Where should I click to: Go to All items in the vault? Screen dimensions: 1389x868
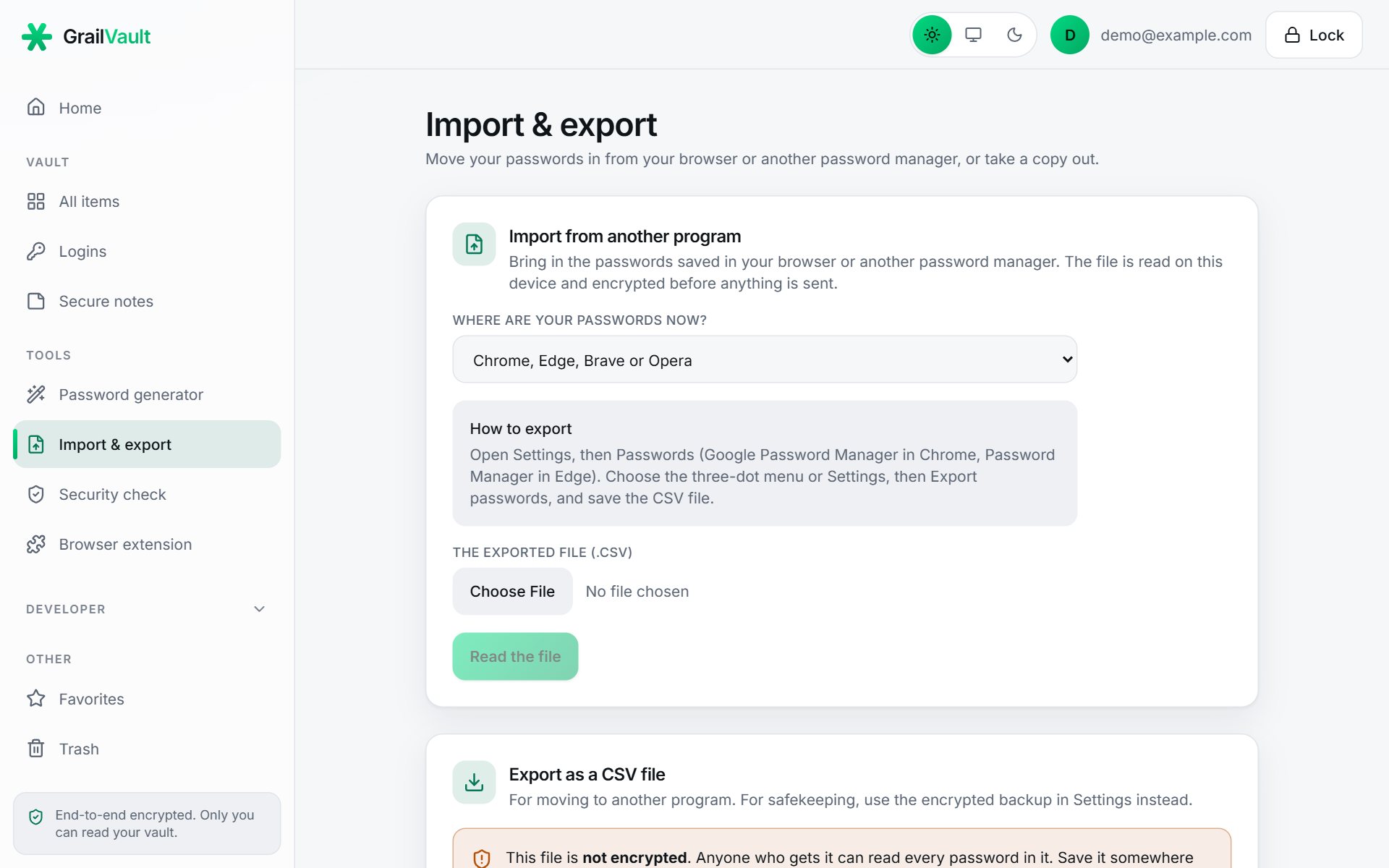147,201
